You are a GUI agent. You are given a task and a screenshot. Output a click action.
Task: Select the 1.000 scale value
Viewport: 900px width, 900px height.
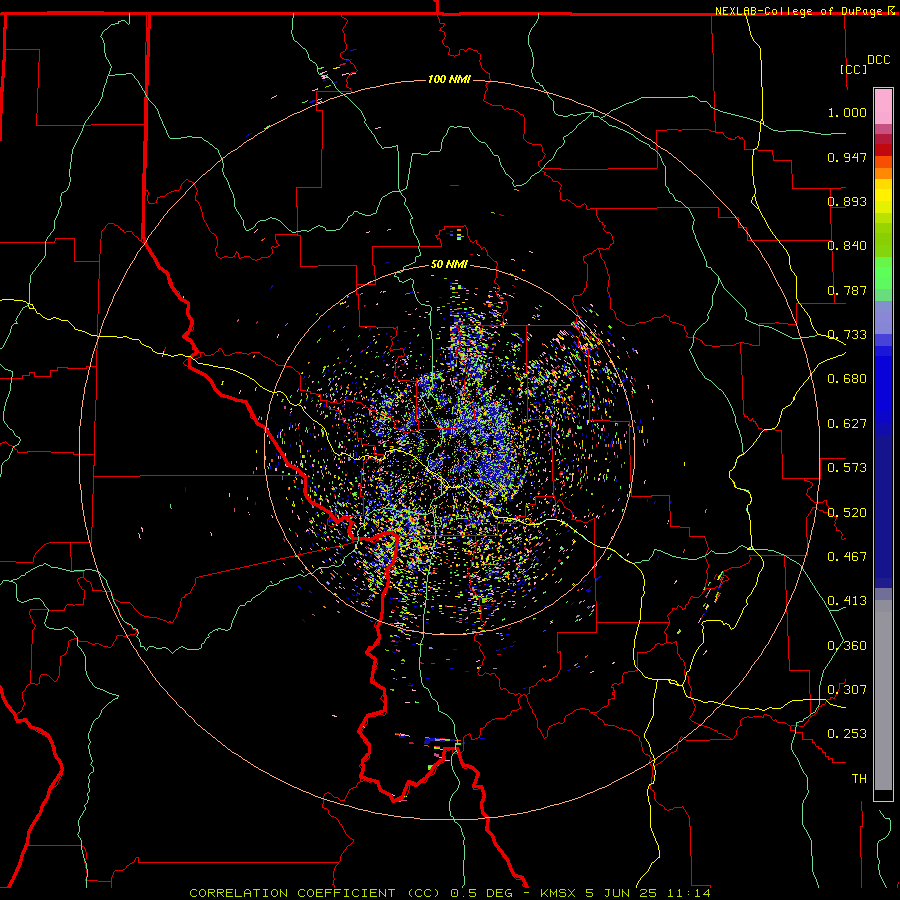(847, 112)
